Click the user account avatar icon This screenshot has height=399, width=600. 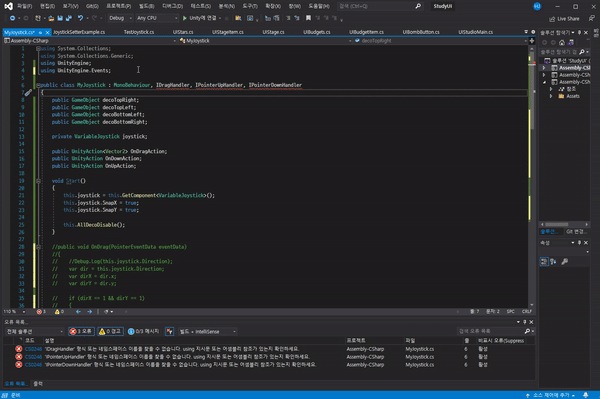[x=537, y=6]
